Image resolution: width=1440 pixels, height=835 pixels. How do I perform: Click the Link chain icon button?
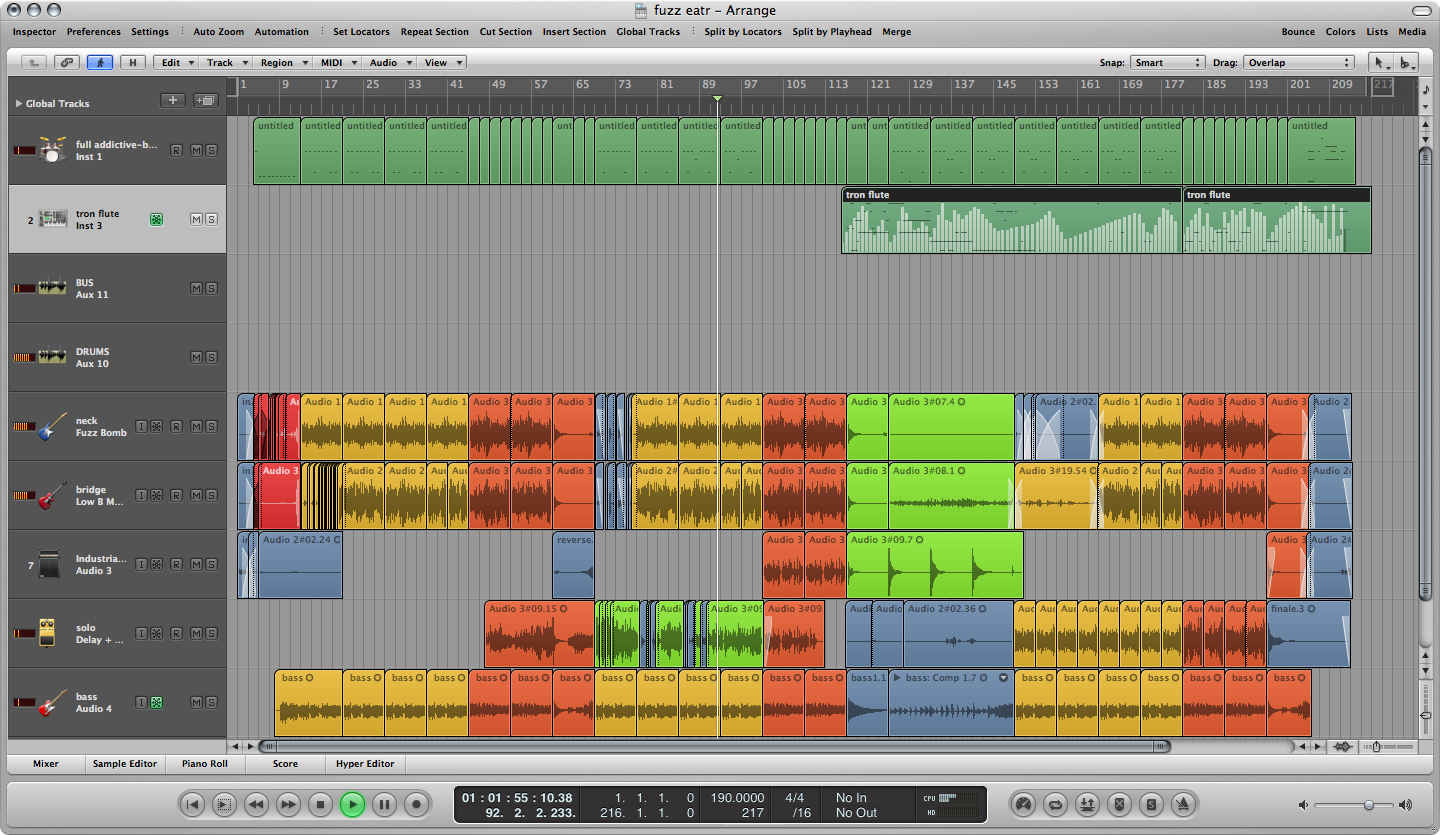tap(66, 62)
